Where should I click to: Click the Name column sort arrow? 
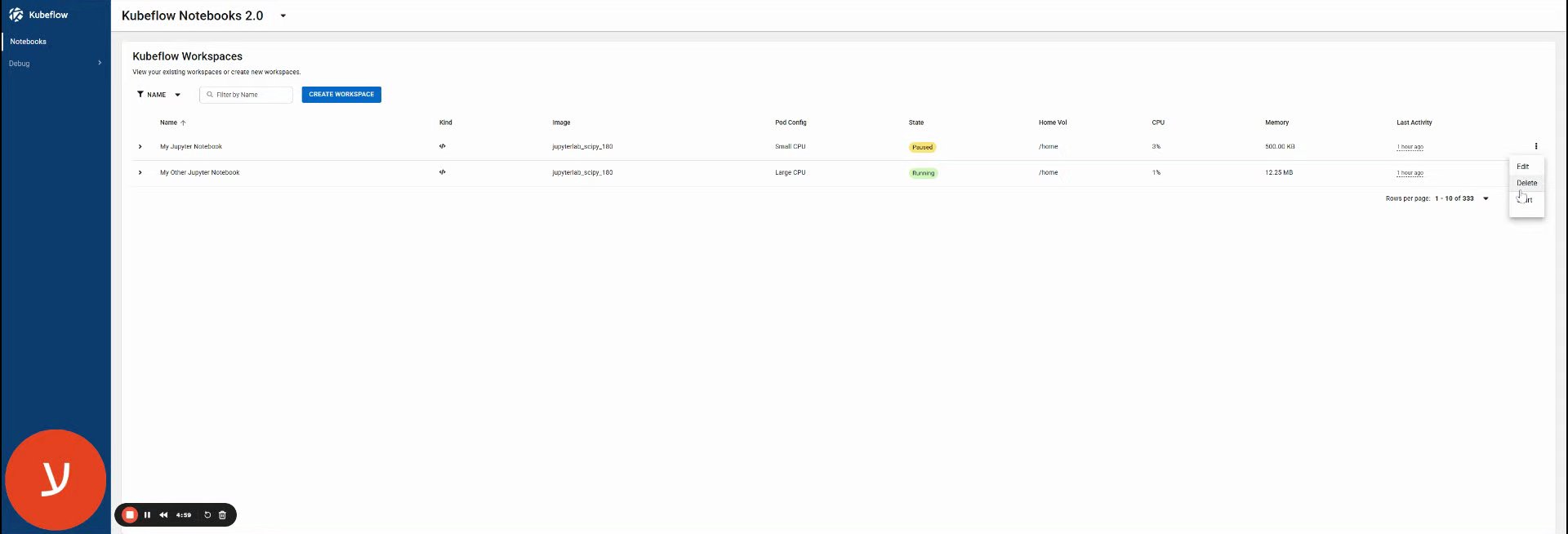(183, 122)
